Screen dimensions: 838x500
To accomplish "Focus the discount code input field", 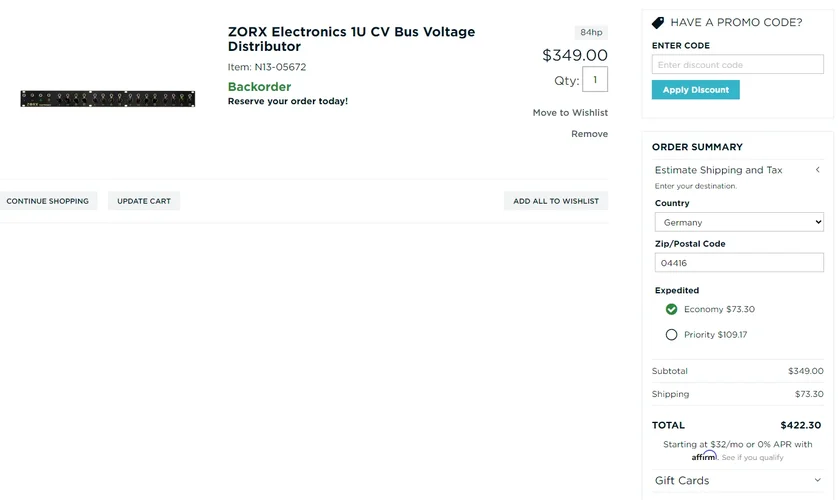I will coord(738,65).
